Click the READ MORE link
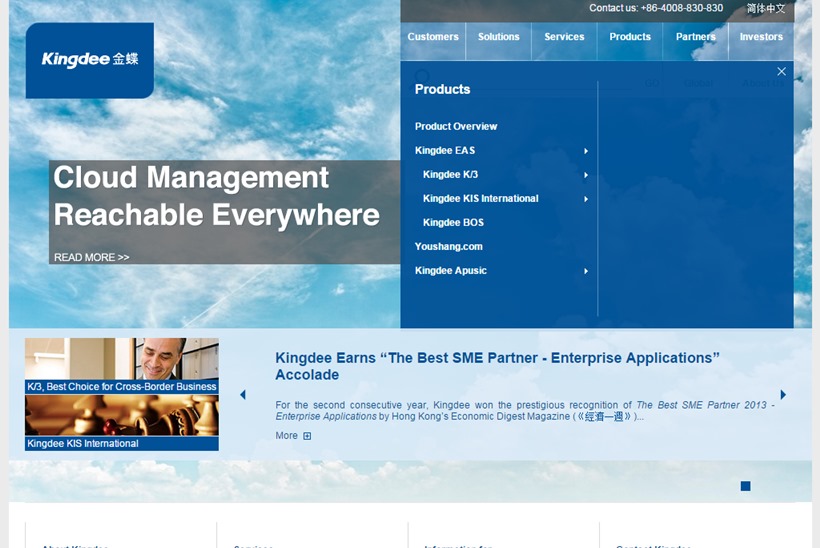 point(91,257)
